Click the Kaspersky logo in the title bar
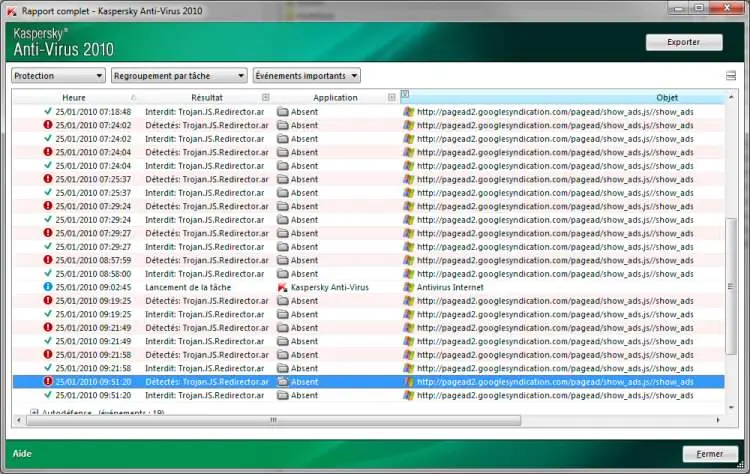750x474 pixels. (x=12, y=11)
